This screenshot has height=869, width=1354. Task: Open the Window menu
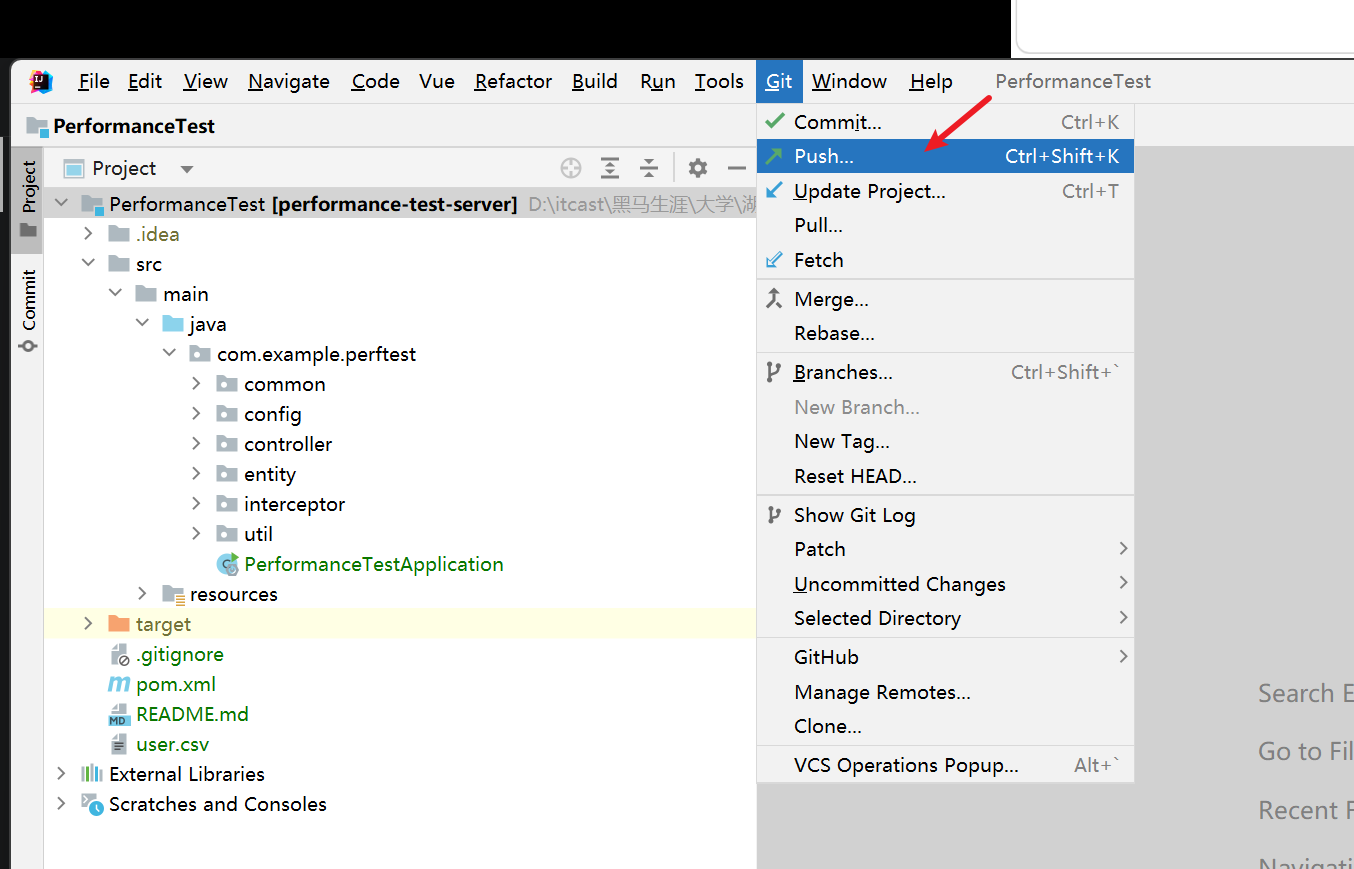pyautogui.click(x=849, y=82)
